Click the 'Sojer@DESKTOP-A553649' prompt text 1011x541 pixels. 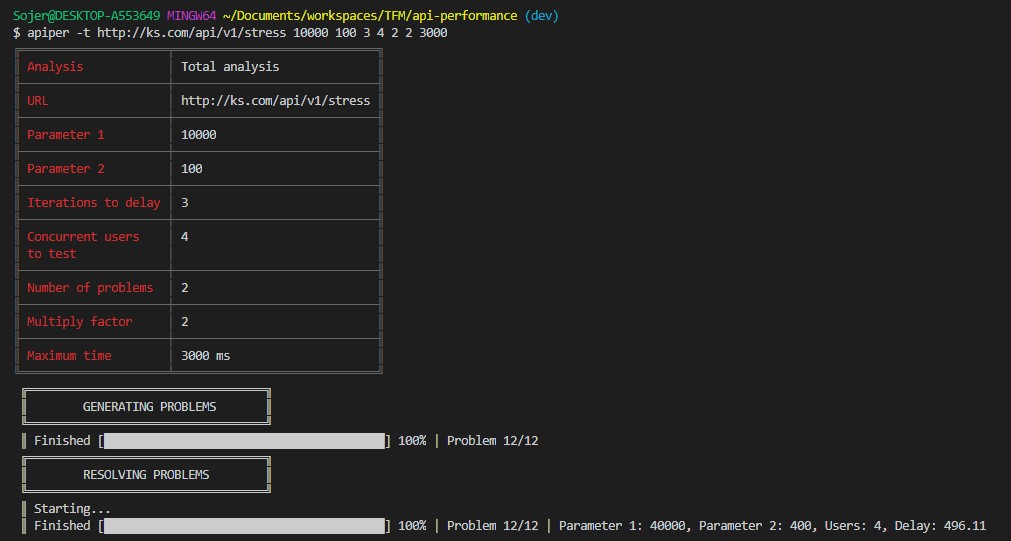[86, 15]
